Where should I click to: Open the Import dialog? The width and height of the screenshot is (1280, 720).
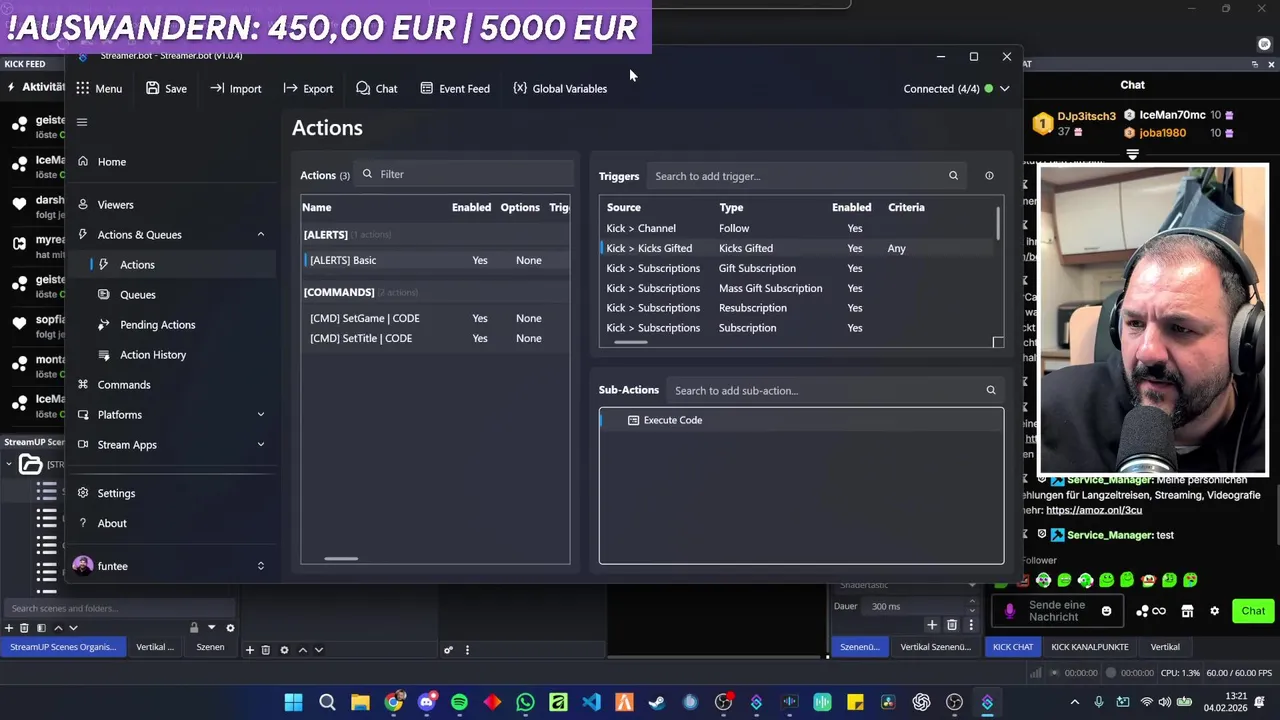pyautogui.click(x=235, y=88)
